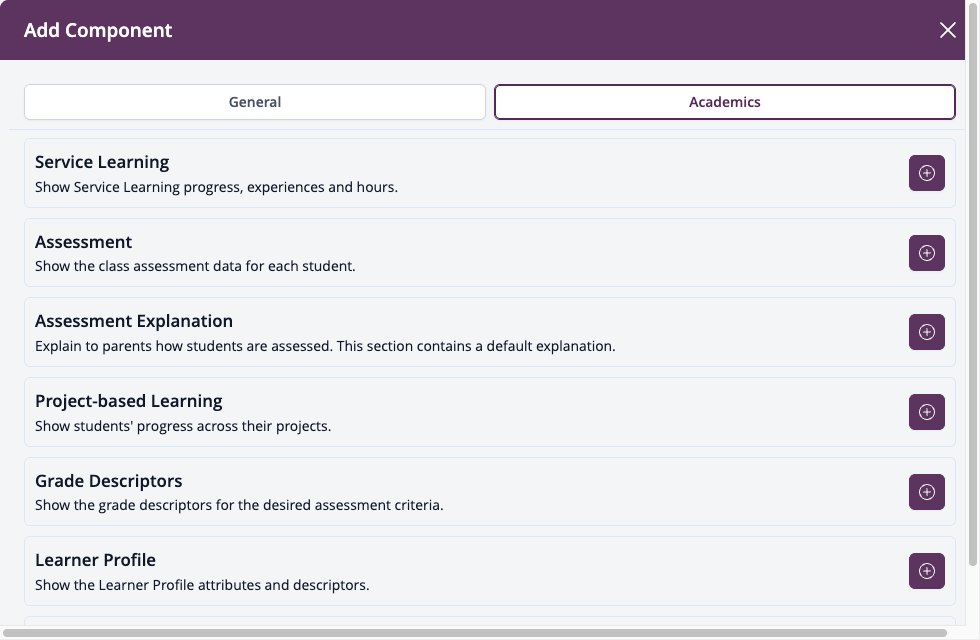Add the Assessment Explanation component
Screen dimensions: 980x640
point(926,332)
